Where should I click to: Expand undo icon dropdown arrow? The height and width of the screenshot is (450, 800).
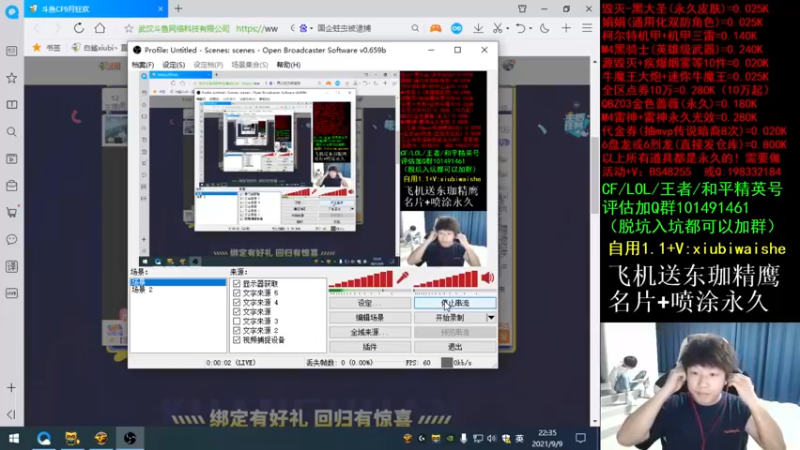(530, 29)
